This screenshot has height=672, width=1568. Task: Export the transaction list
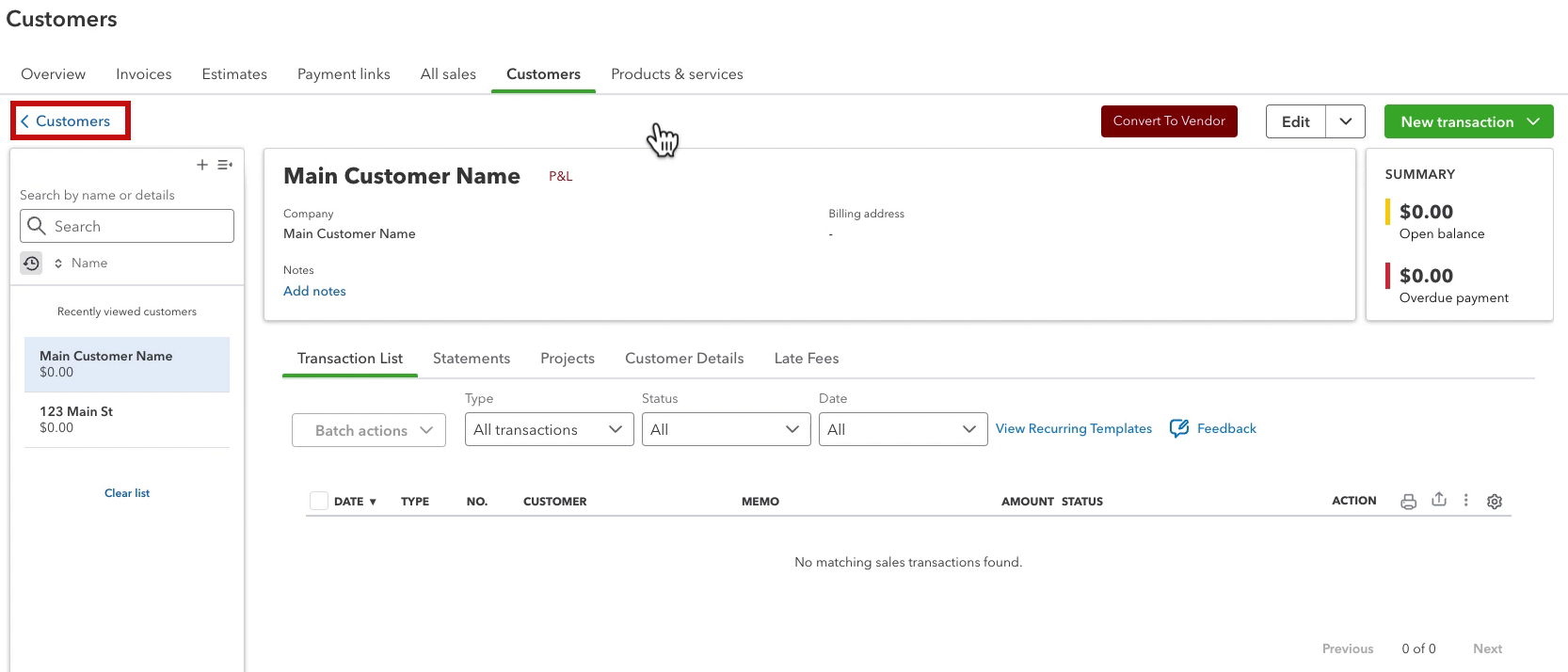[x=1439, y=500]
